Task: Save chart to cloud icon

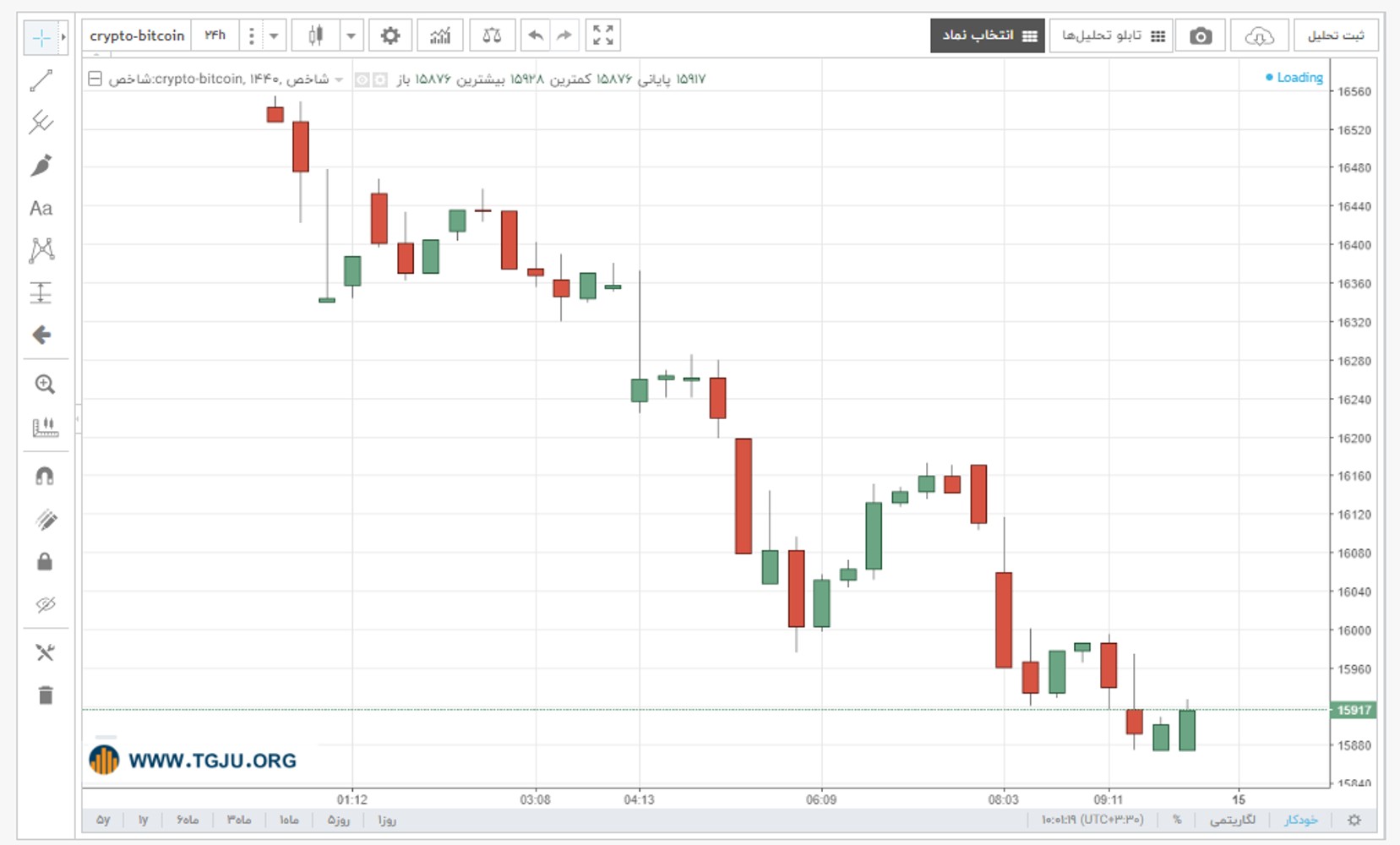Action: [1259, 35]
